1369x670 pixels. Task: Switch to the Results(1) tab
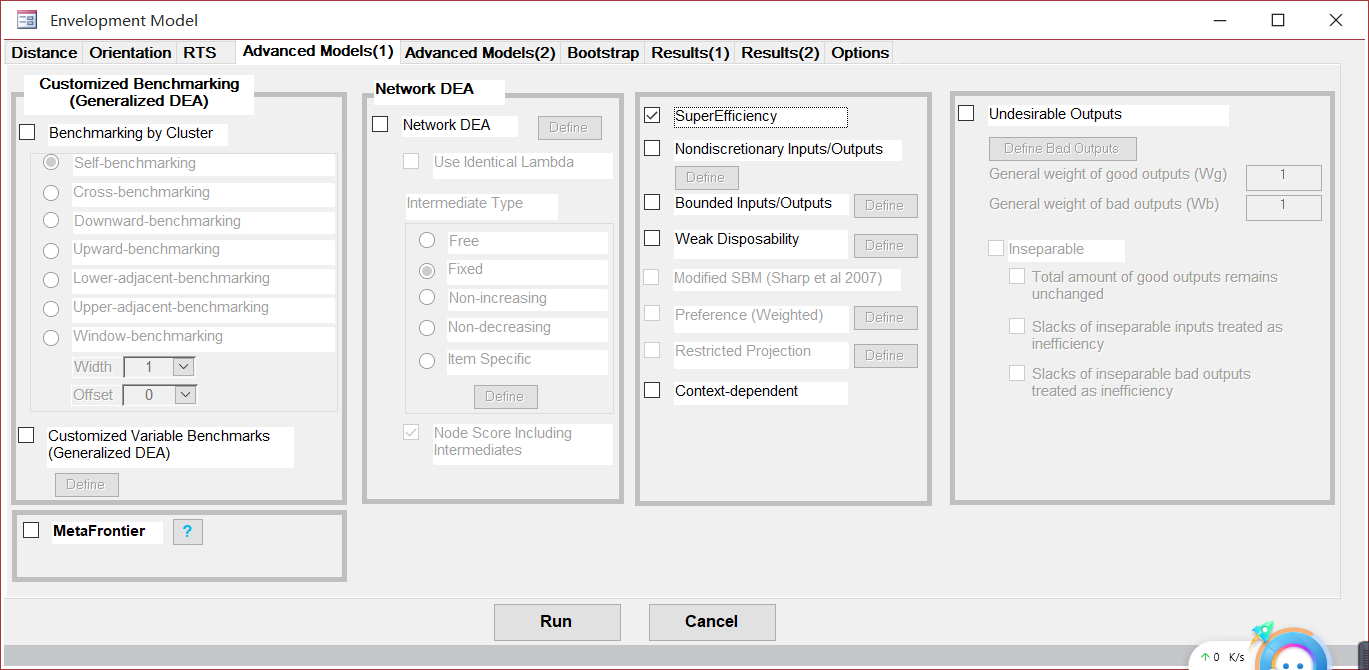pos(689,52)
